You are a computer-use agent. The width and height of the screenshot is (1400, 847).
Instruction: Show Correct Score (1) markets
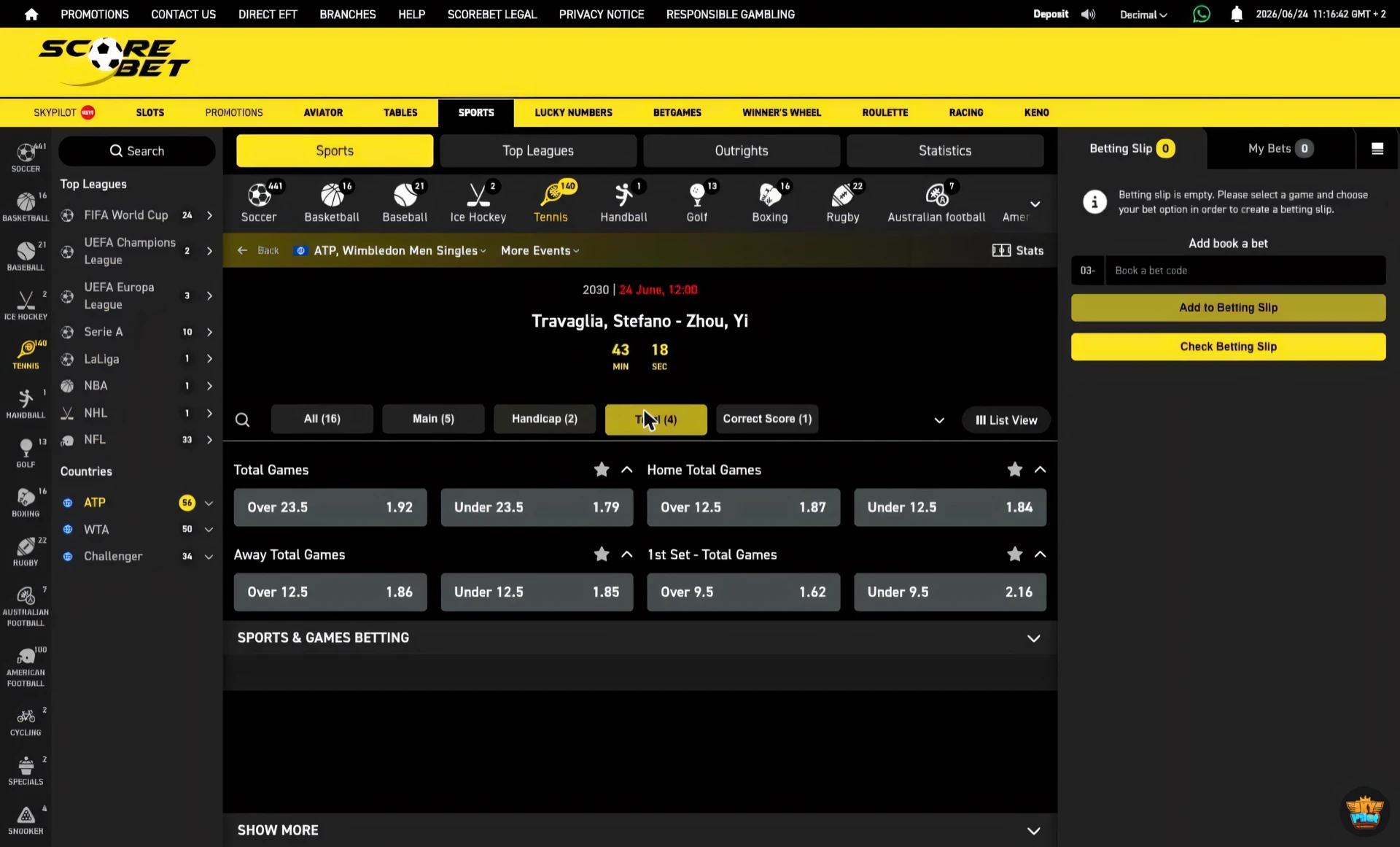[767, 419]
